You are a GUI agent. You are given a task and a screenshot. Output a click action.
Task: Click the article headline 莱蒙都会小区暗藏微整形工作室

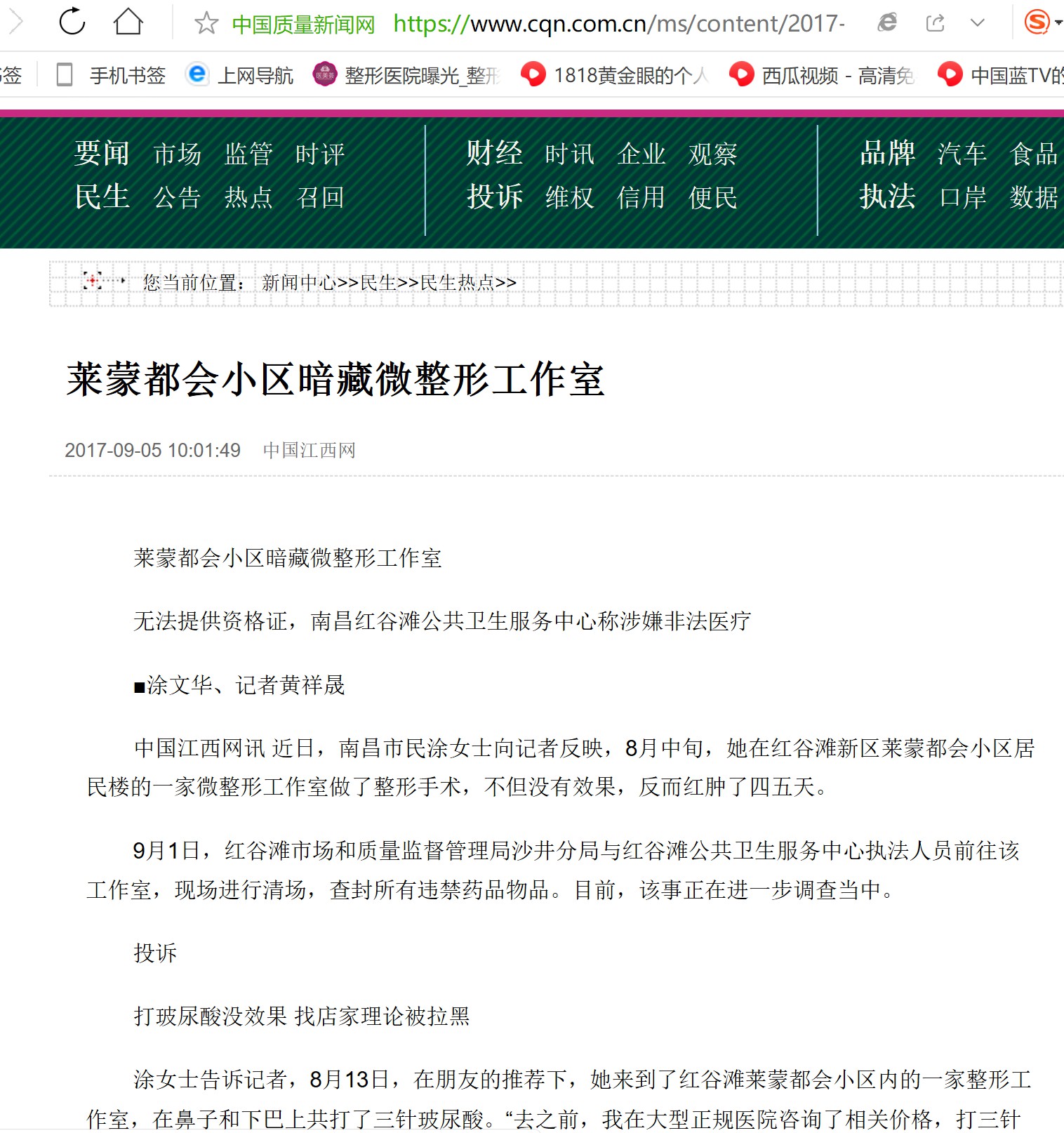click(336, 379)
